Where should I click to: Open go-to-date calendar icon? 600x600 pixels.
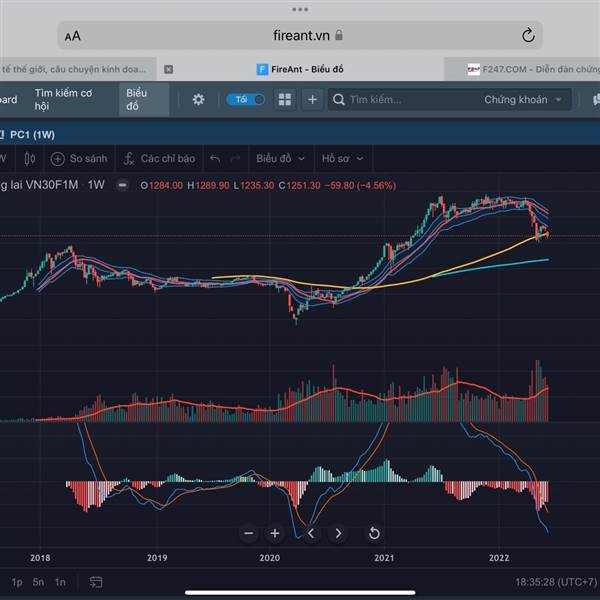[96, 582]
